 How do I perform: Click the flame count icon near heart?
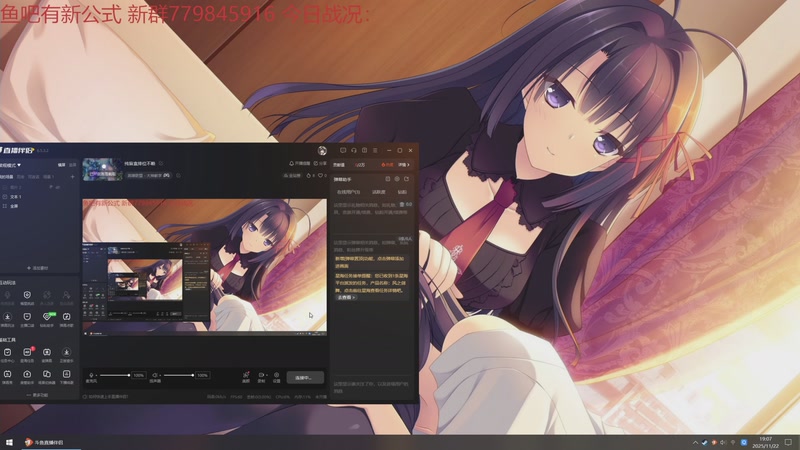pyautogui.click(x=310, y=176)
